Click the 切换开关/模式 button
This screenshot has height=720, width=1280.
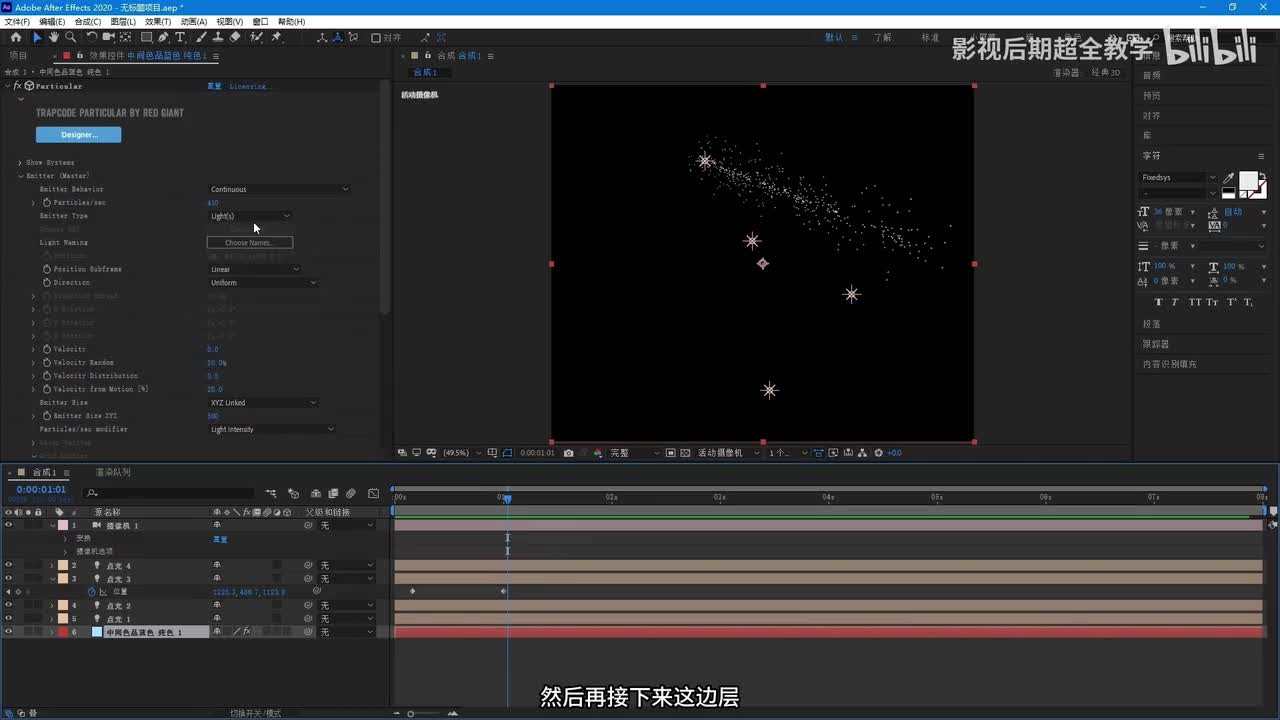tap(256, 713)
